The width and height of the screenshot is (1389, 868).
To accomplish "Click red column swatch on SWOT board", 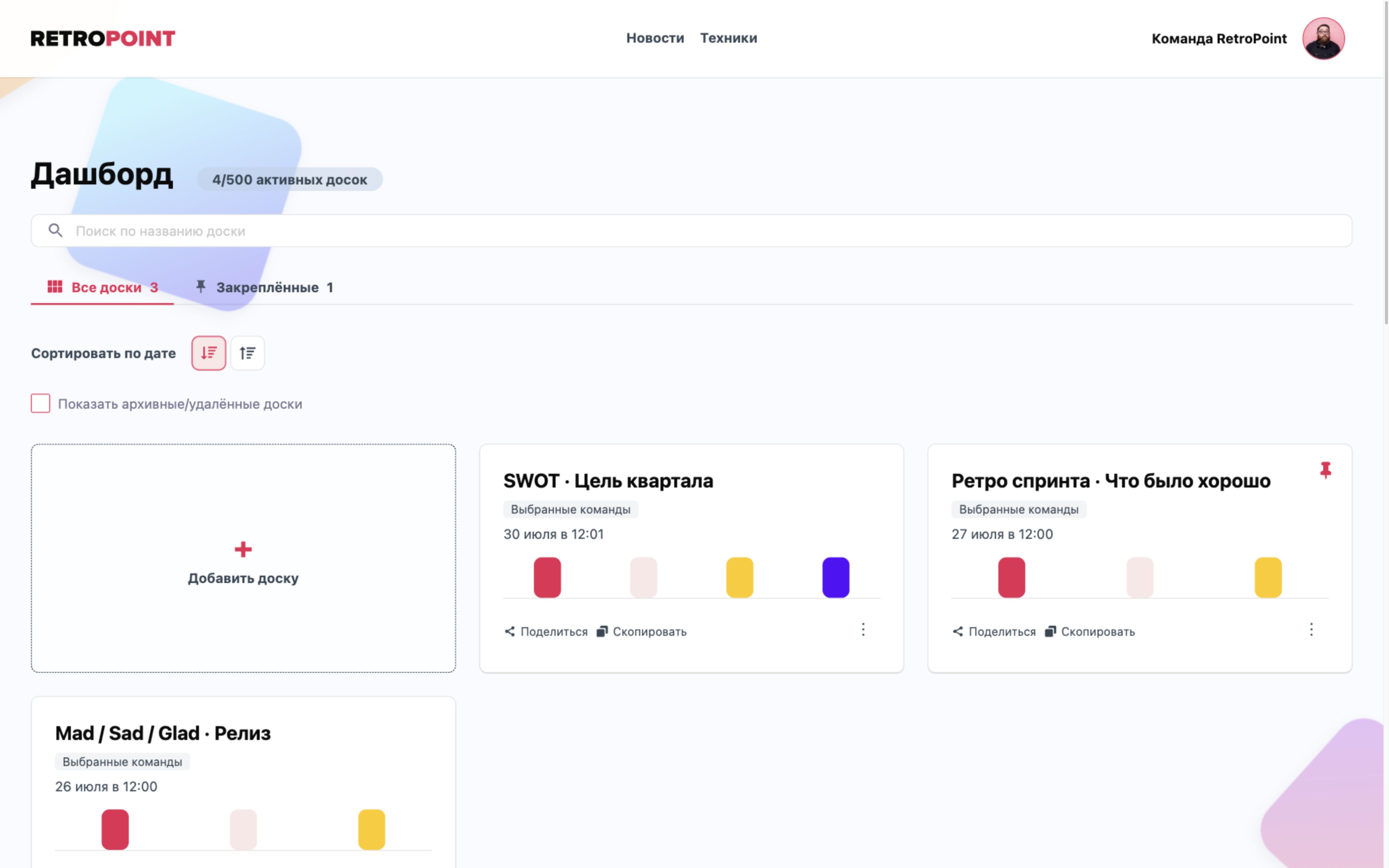I will point(547,578).
